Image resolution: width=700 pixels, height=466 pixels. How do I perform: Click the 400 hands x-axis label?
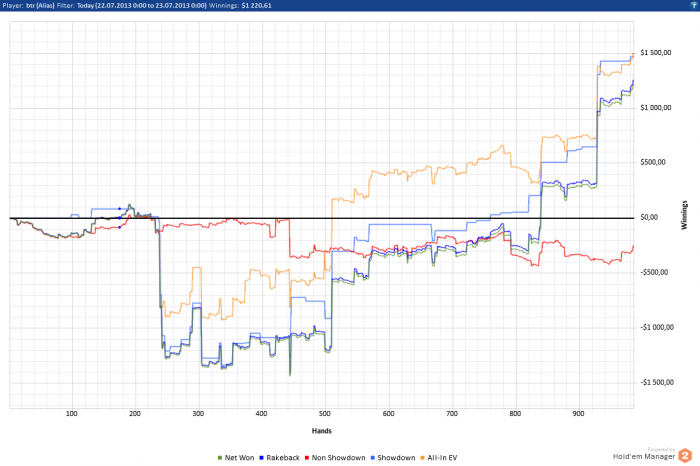262,414
